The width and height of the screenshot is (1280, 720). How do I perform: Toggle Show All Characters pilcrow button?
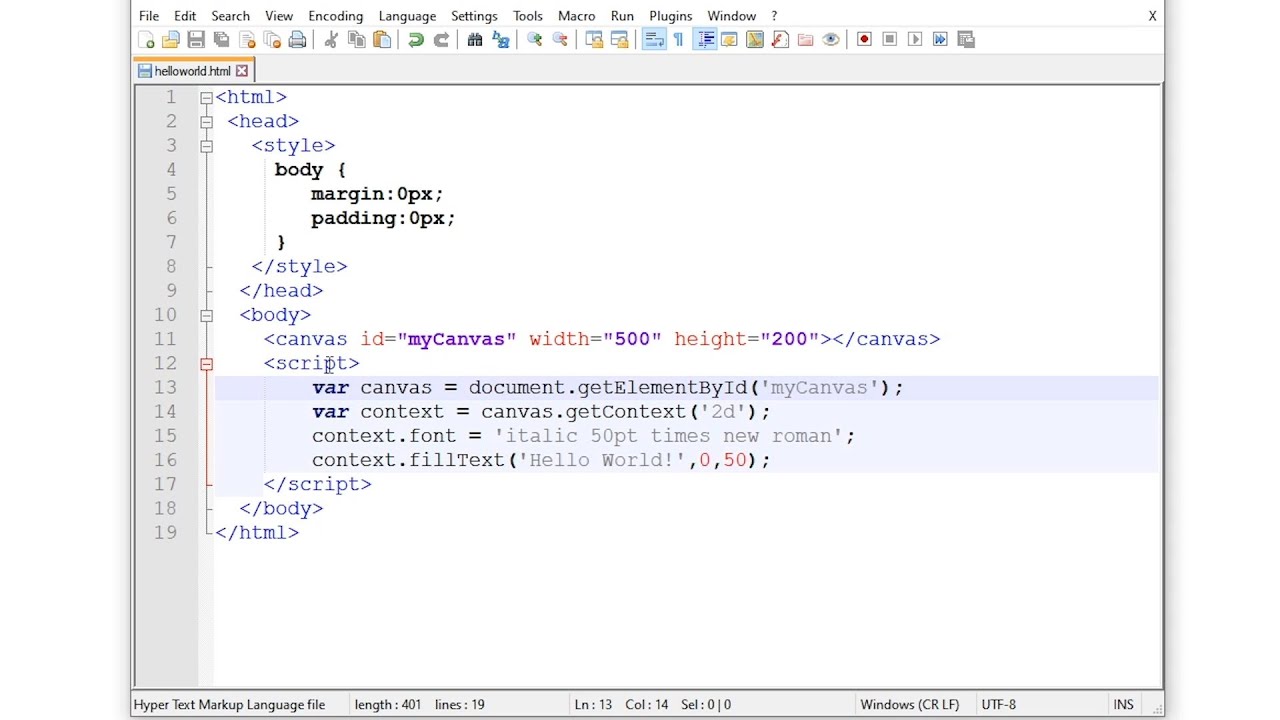pyautogui.click(x=679, y=39)
